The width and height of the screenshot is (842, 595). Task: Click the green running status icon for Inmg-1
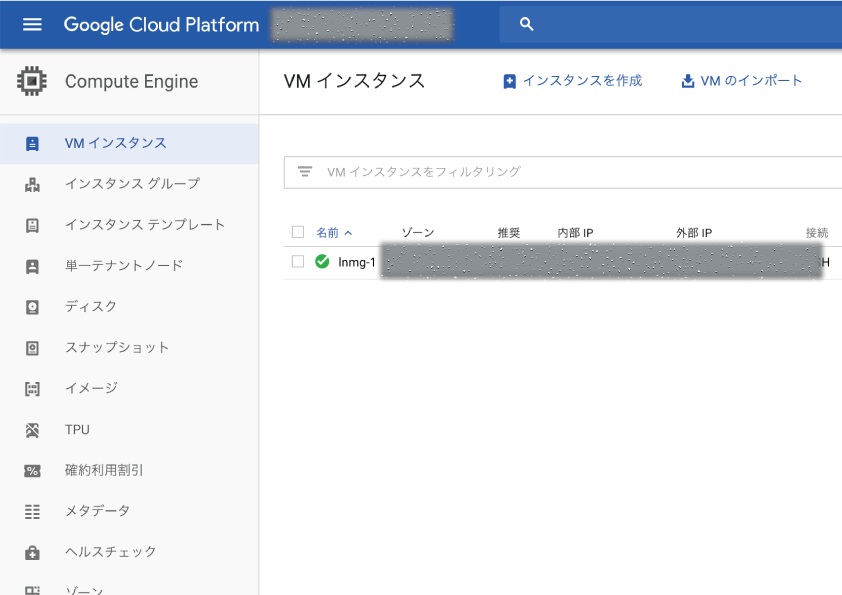click(x=322, y=262)
